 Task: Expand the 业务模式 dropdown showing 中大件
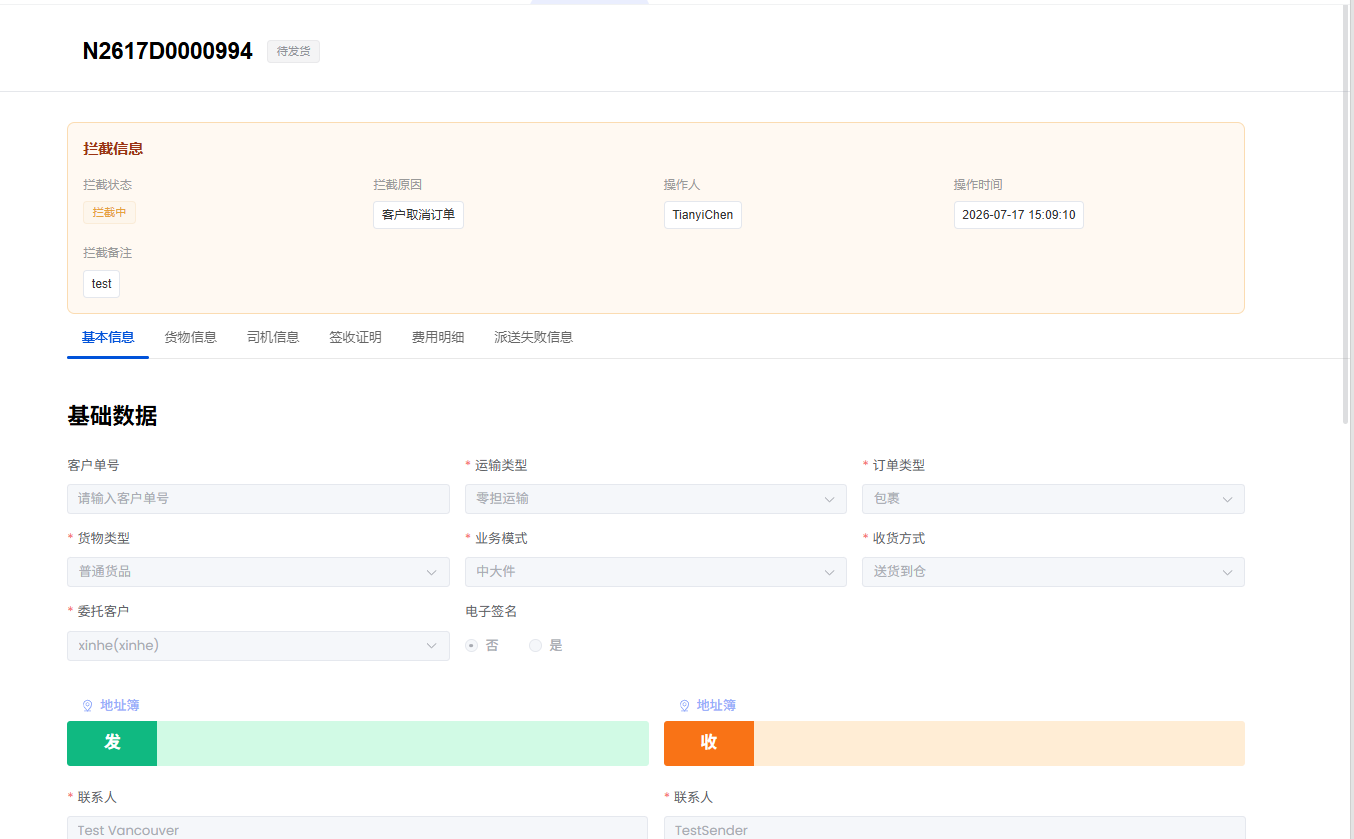(x=656, y=572)
